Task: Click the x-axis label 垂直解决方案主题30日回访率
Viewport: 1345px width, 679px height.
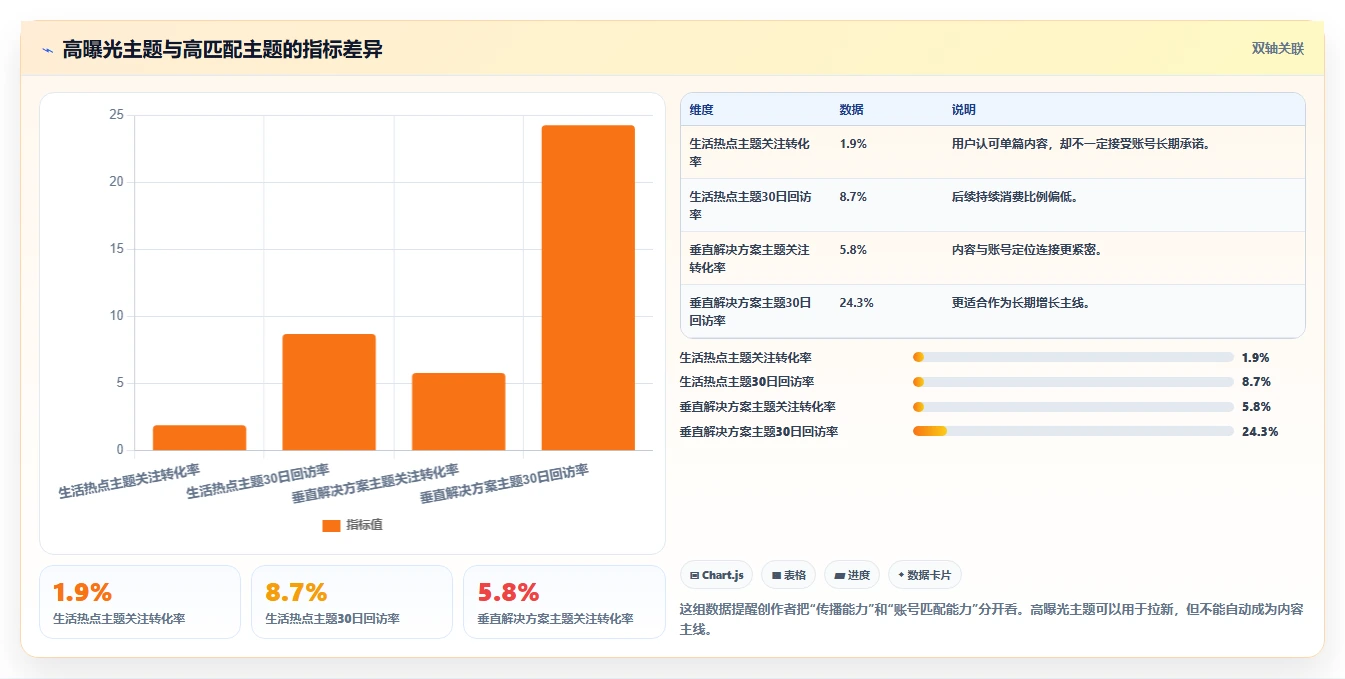Action: pyautogui.click(x=504, y=483)
